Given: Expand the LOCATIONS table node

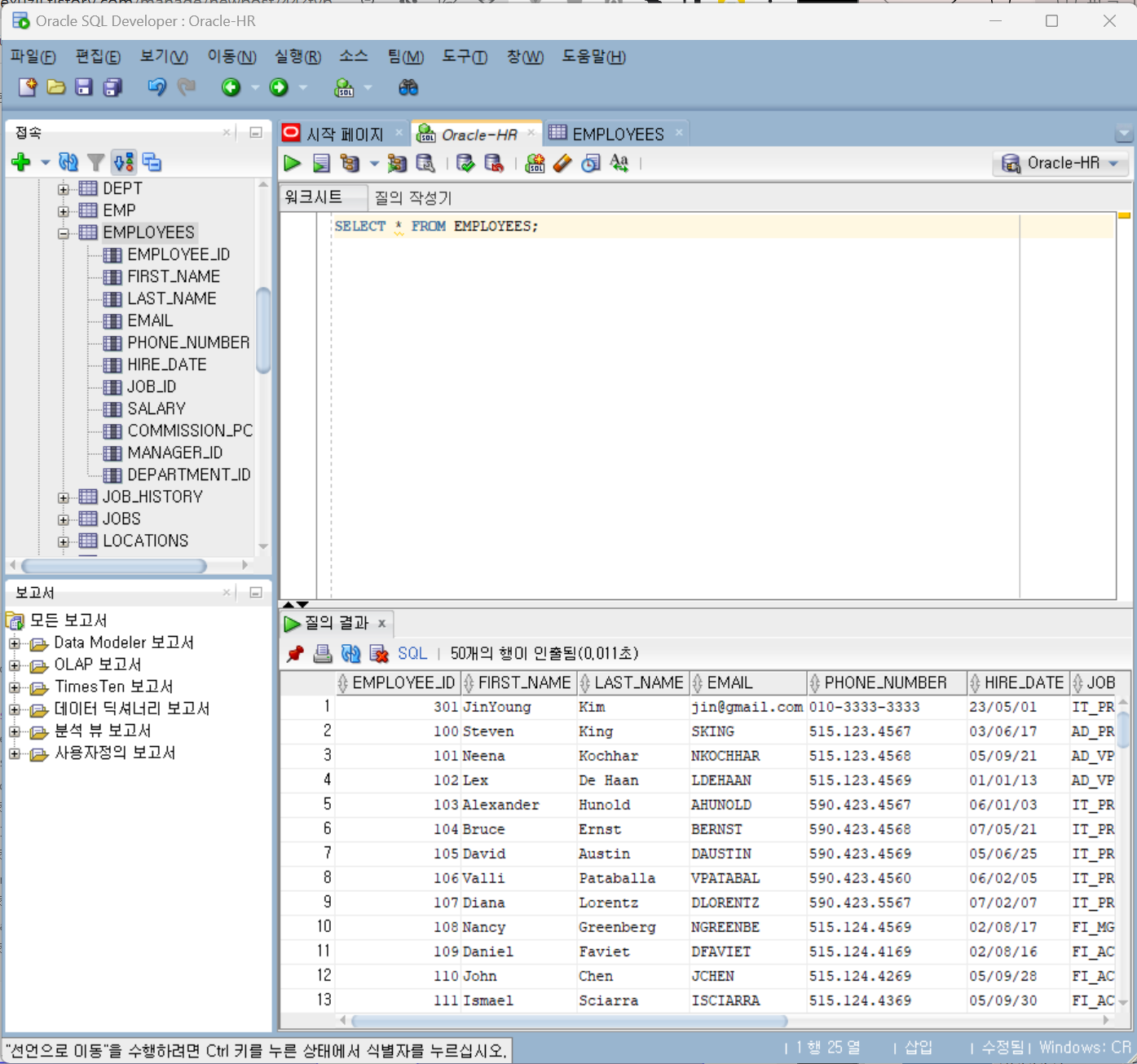Looking at the screenshot, I should [x=63, y=541].
